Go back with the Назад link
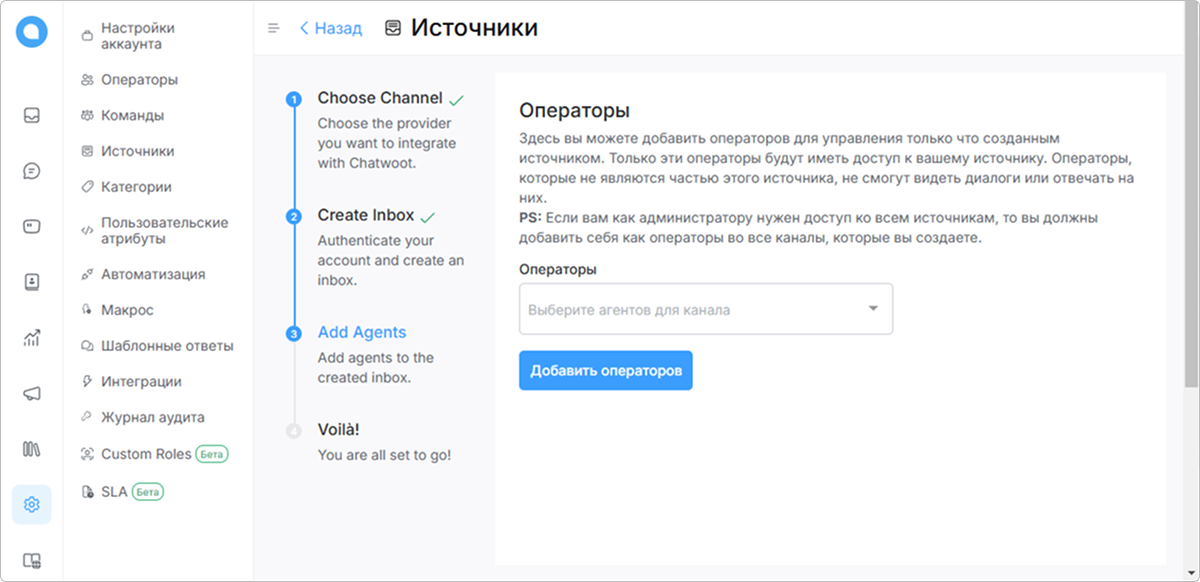The width and height of the screenshot is (1200, 582). 331,28
